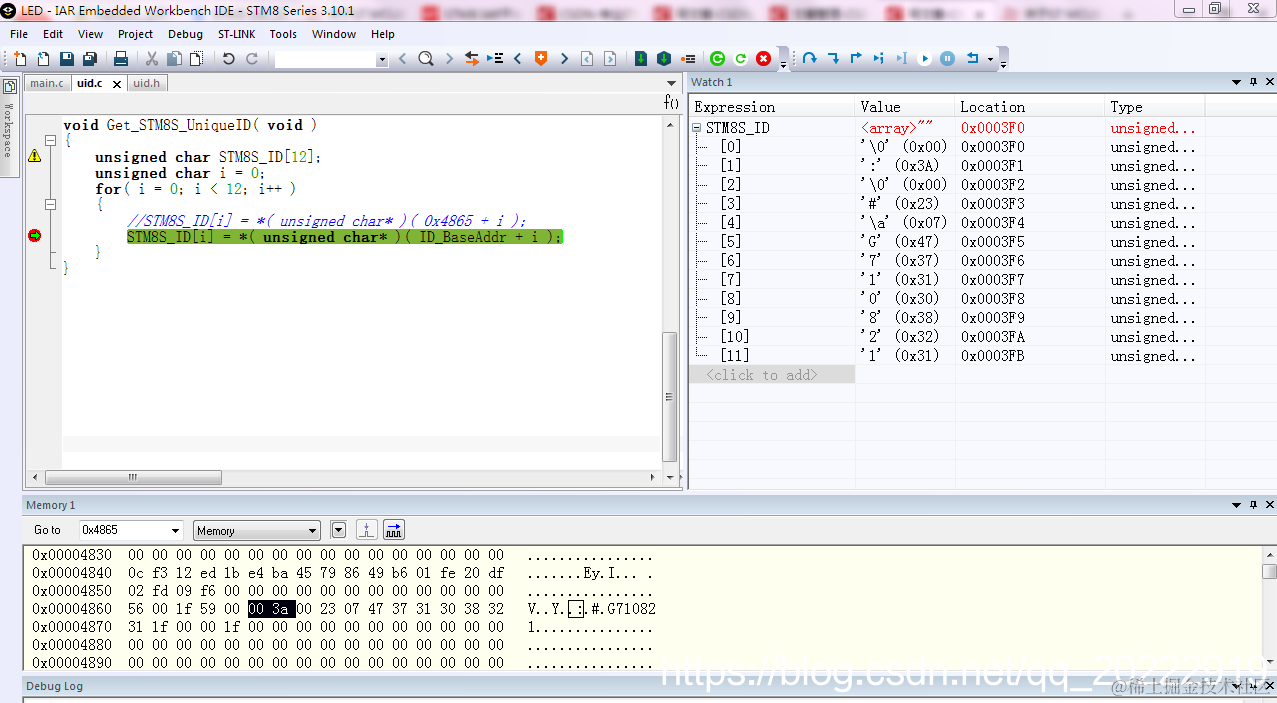Click the editor horizontal scrollbar thumb
The height and width of the screenshot is (703, 1277).
132,478
